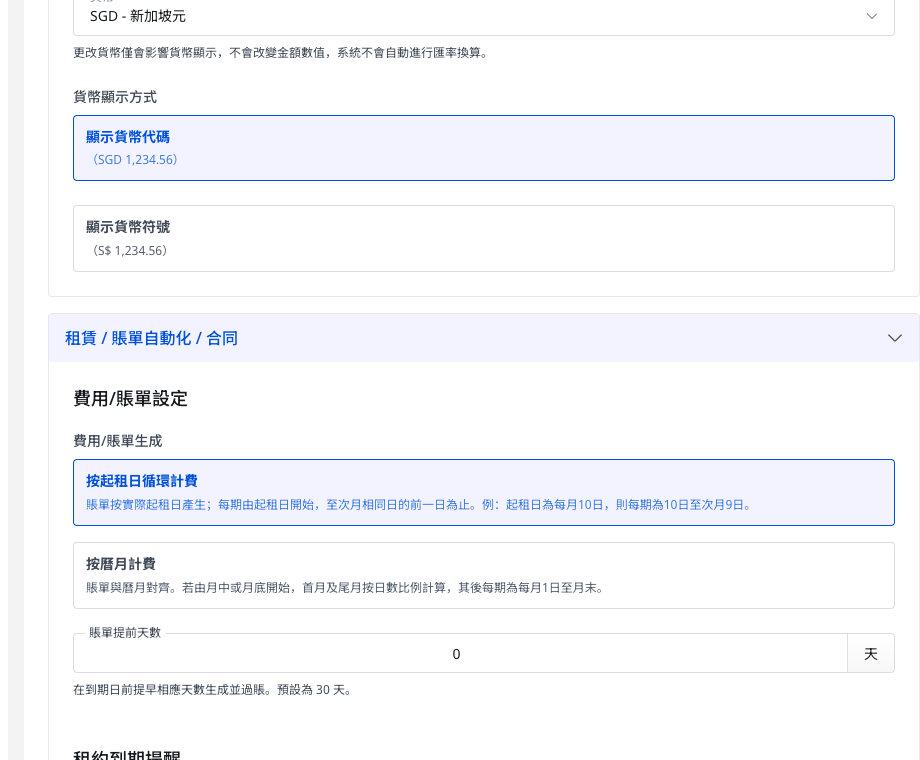Click the 費用/賬單生成 label
The width and height of the screenshot is (920, 760).
(117, 441)
